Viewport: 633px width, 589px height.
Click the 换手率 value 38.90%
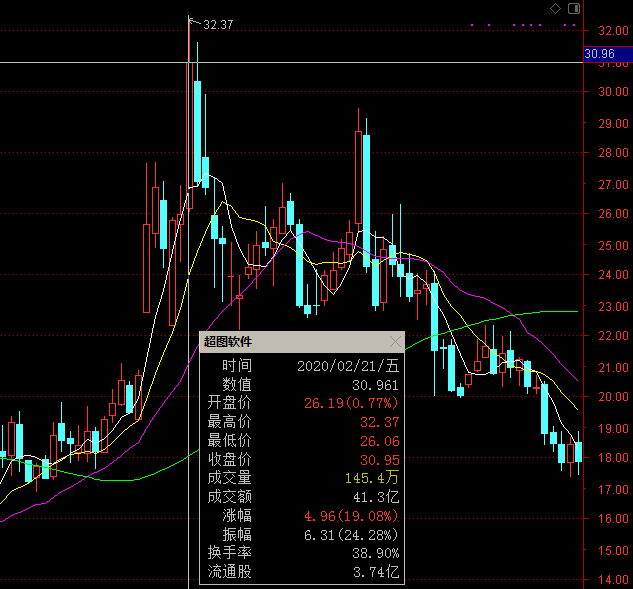click(x=375, y=553)
